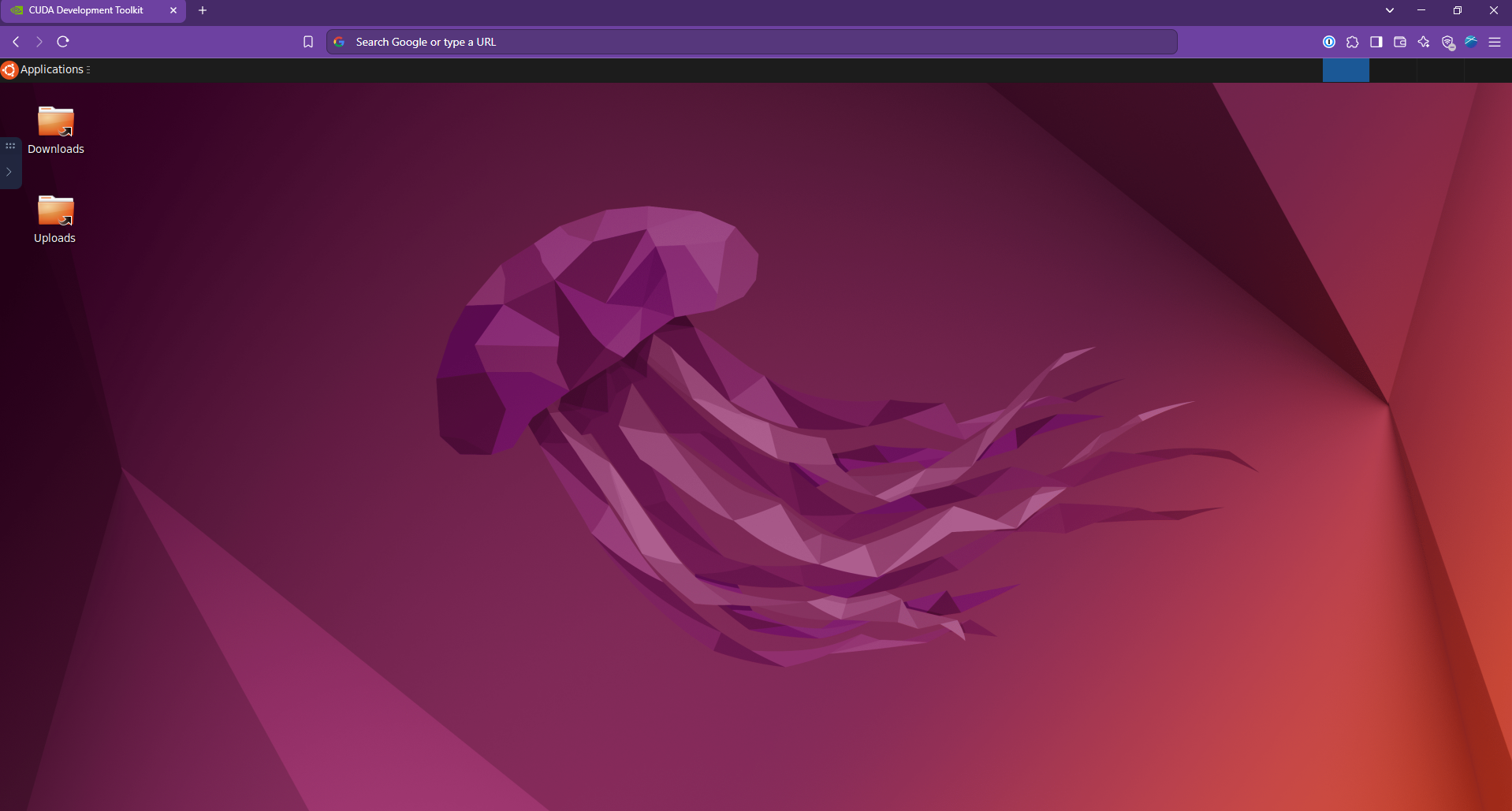Open the extensions puzzle menu

click(x=1353, y=42)
